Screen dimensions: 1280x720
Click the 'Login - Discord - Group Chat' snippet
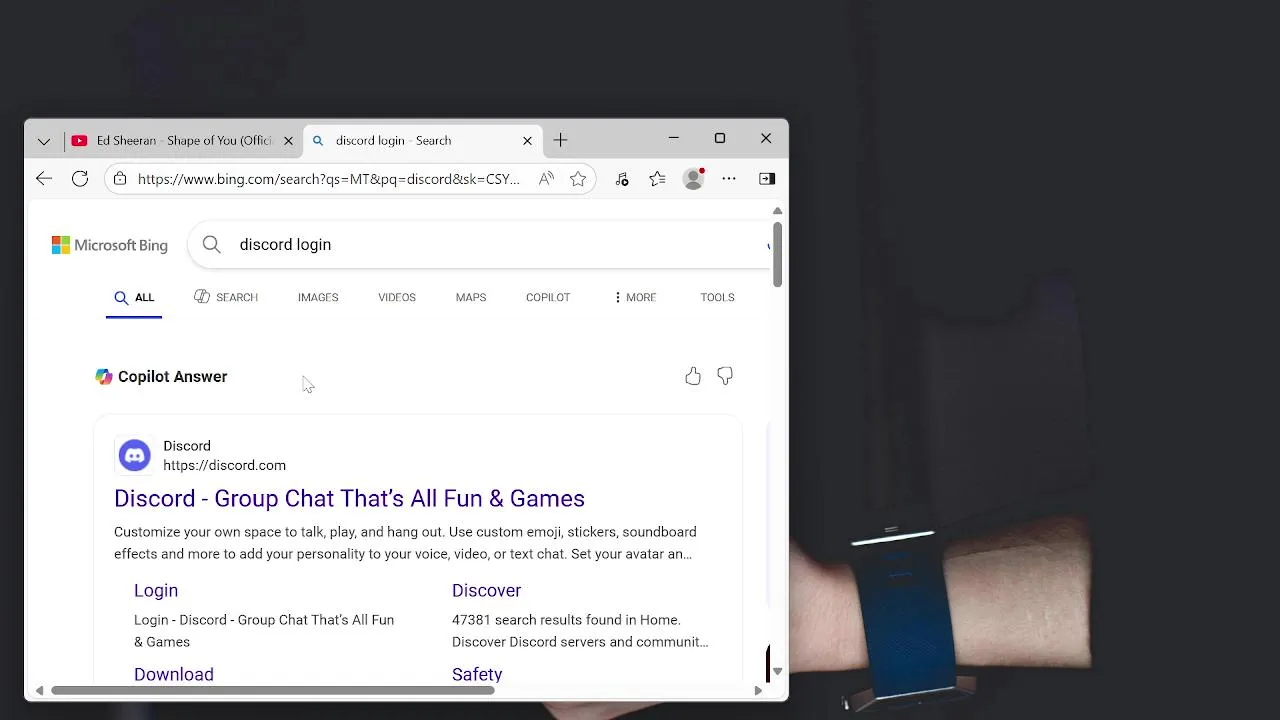[264, 631]
